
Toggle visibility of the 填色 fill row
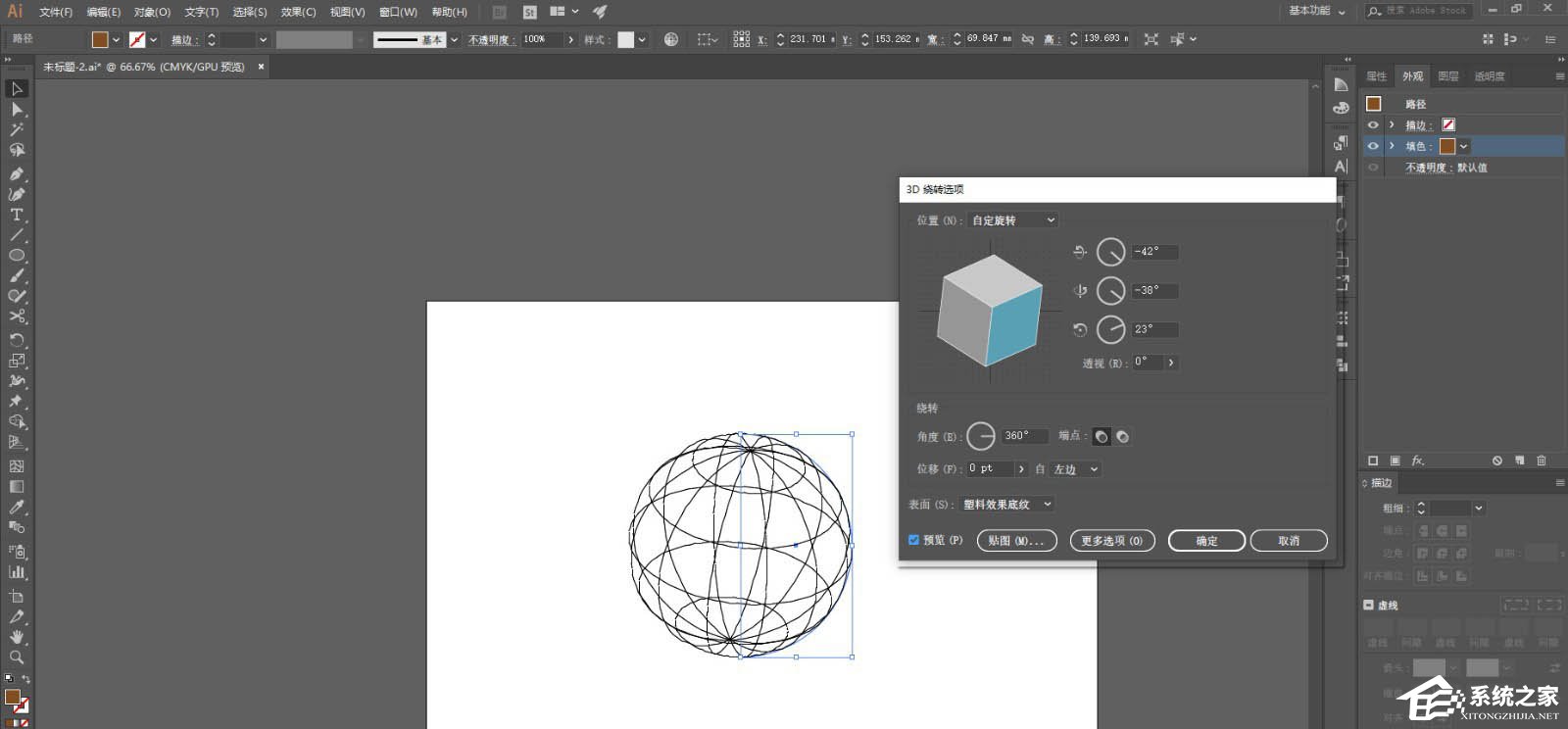click(x=1373, y=146)
